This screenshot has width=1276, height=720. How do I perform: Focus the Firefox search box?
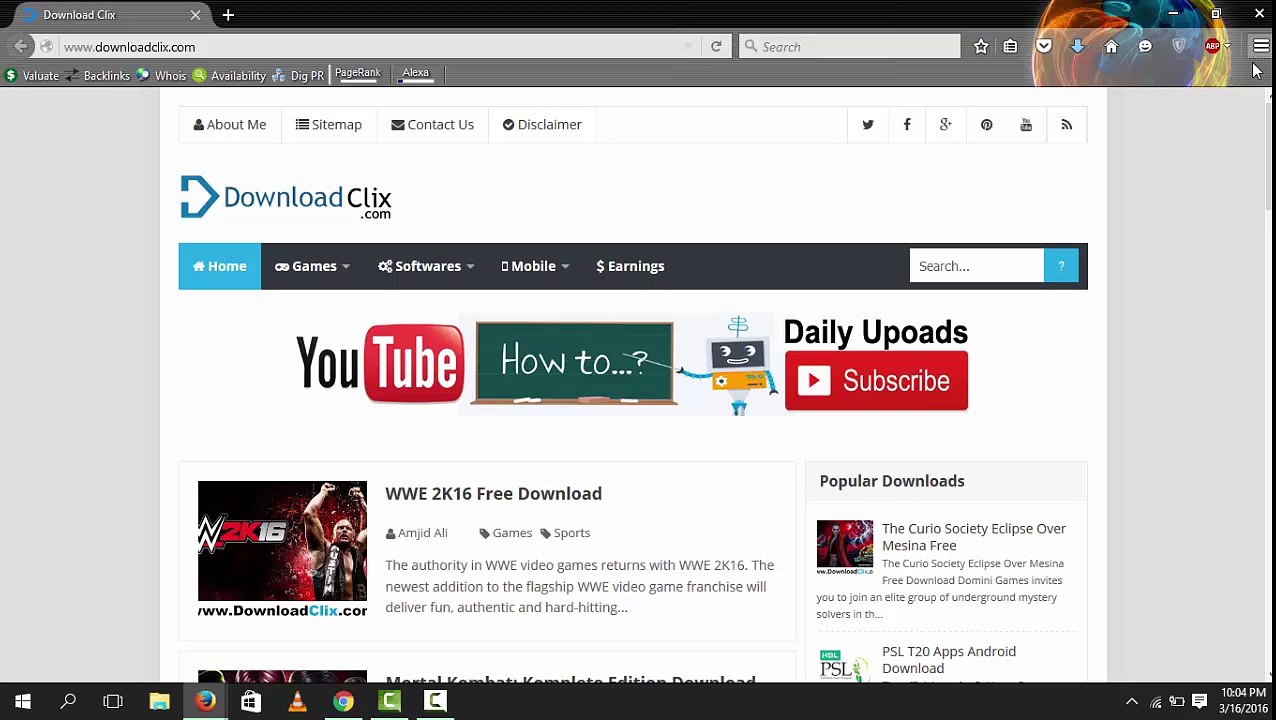click(850, 47)
